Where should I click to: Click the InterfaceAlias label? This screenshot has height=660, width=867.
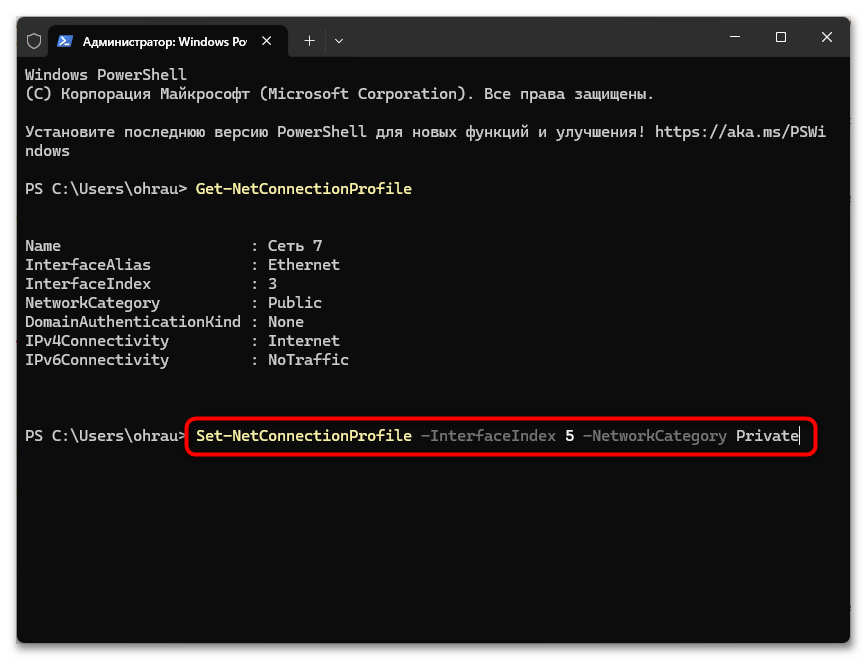click(x=88, y=265)
